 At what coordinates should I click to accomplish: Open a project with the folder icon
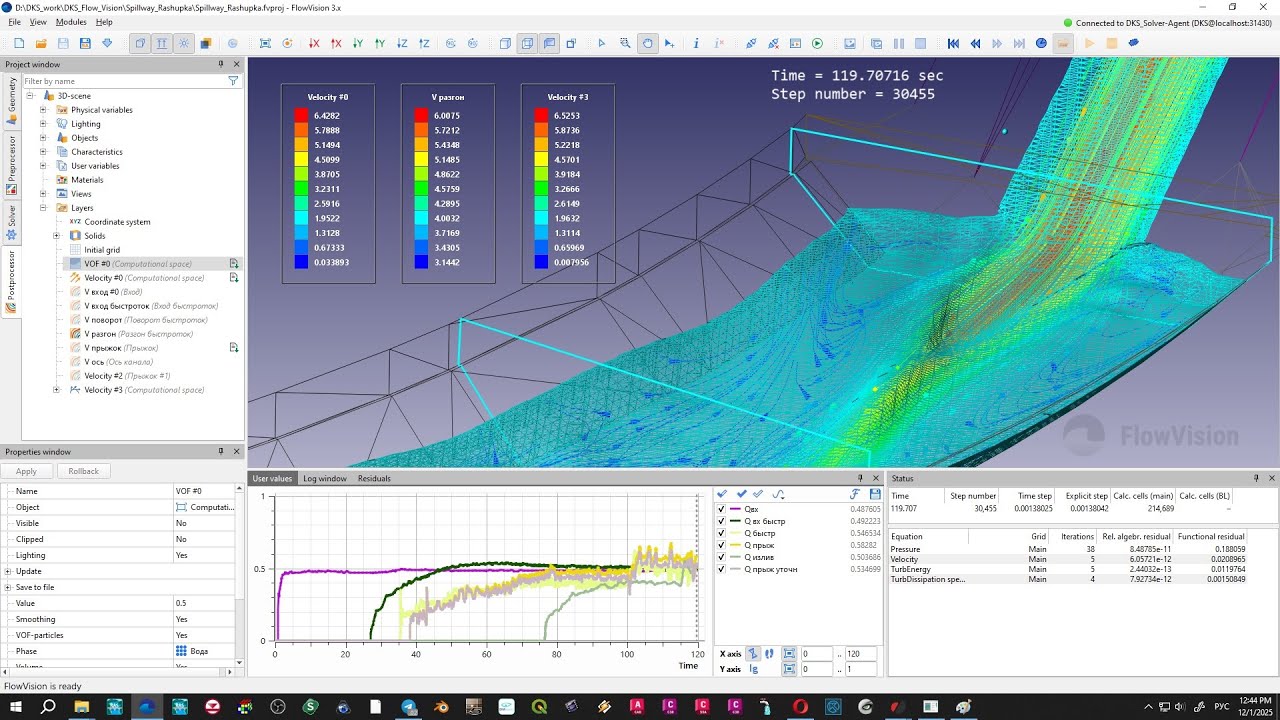coord(41,43)
